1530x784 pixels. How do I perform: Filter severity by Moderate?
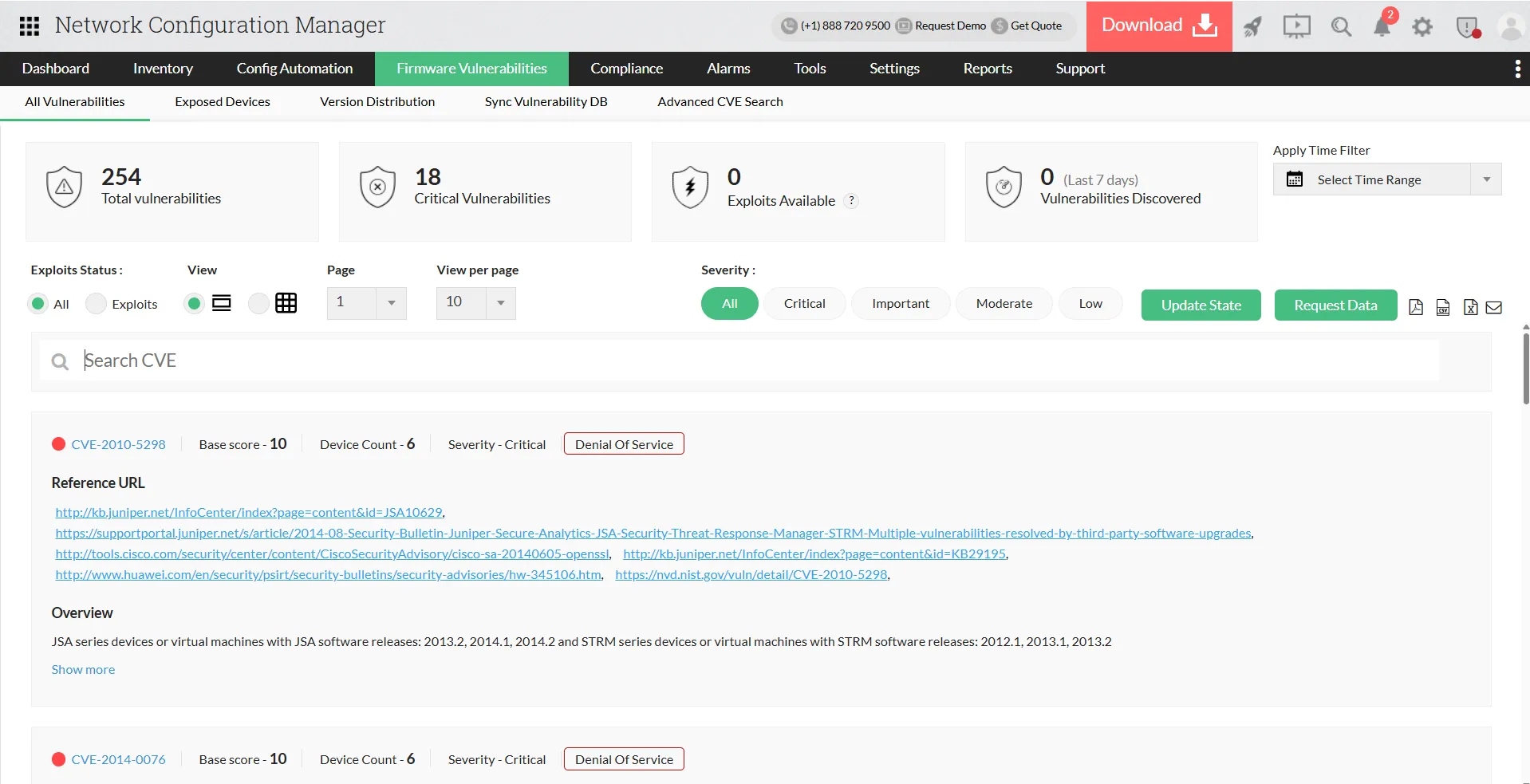[1004, 304]
